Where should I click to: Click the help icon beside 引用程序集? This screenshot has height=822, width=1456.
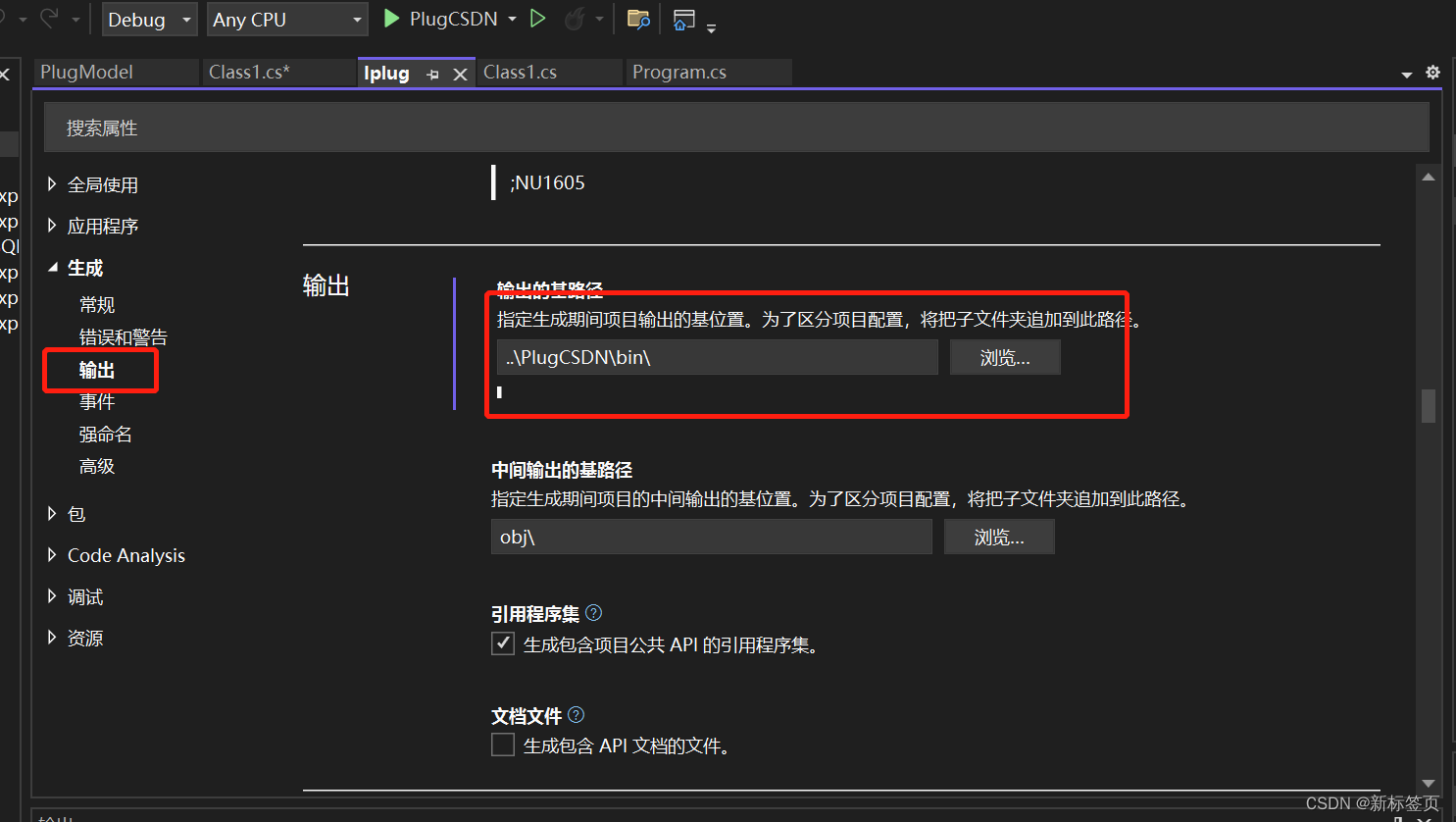pos(593,612)
